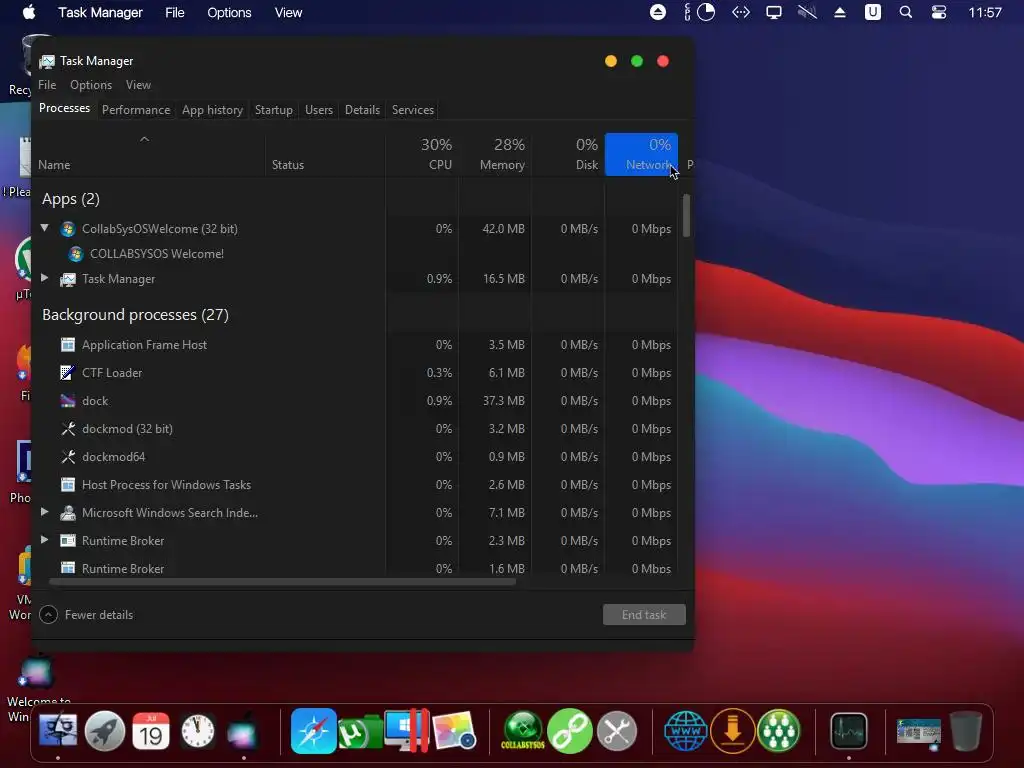Click the 11:57 menu bar clock
The image size is (1024, 768).
click(985, 12)
